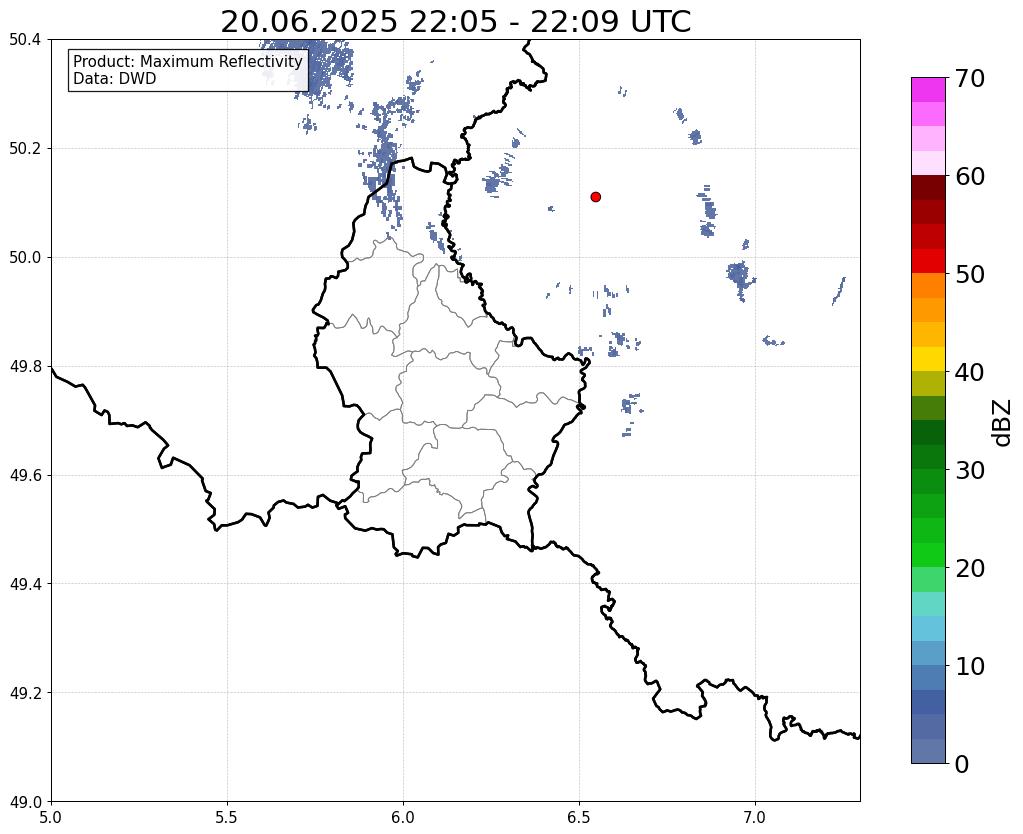Click the y-axis latitude label '49.0'
The width and height of the screenshot is (1023, 834).
tap(25, 802)
